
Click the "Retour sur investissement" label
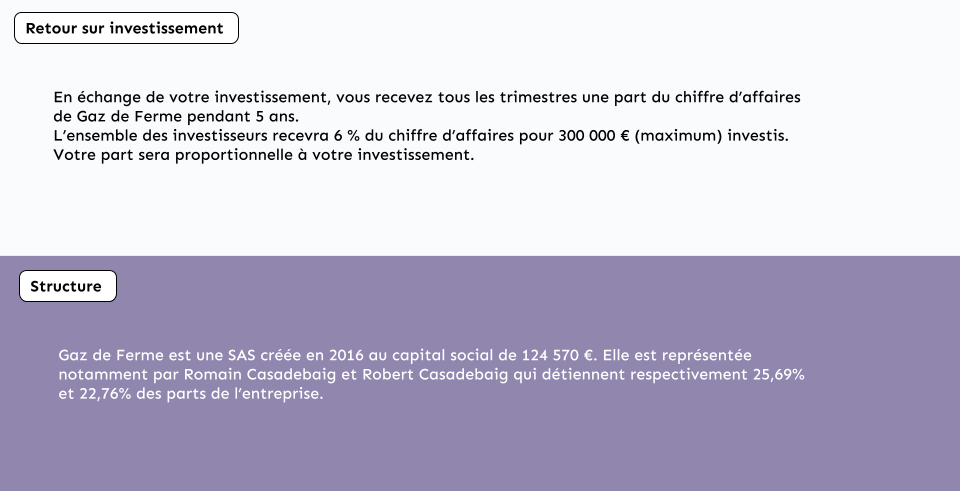tap(126, 28)
